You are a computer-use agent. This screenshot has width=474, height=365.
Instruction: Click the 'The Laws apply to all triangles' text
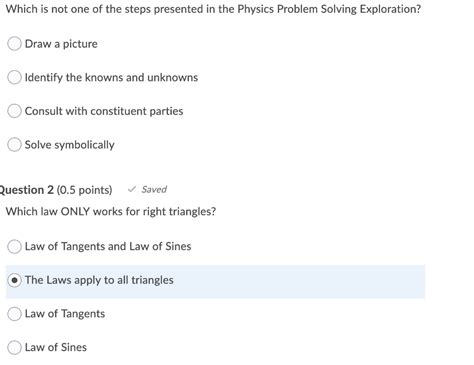pyautogui.click(x=99, y=280)
